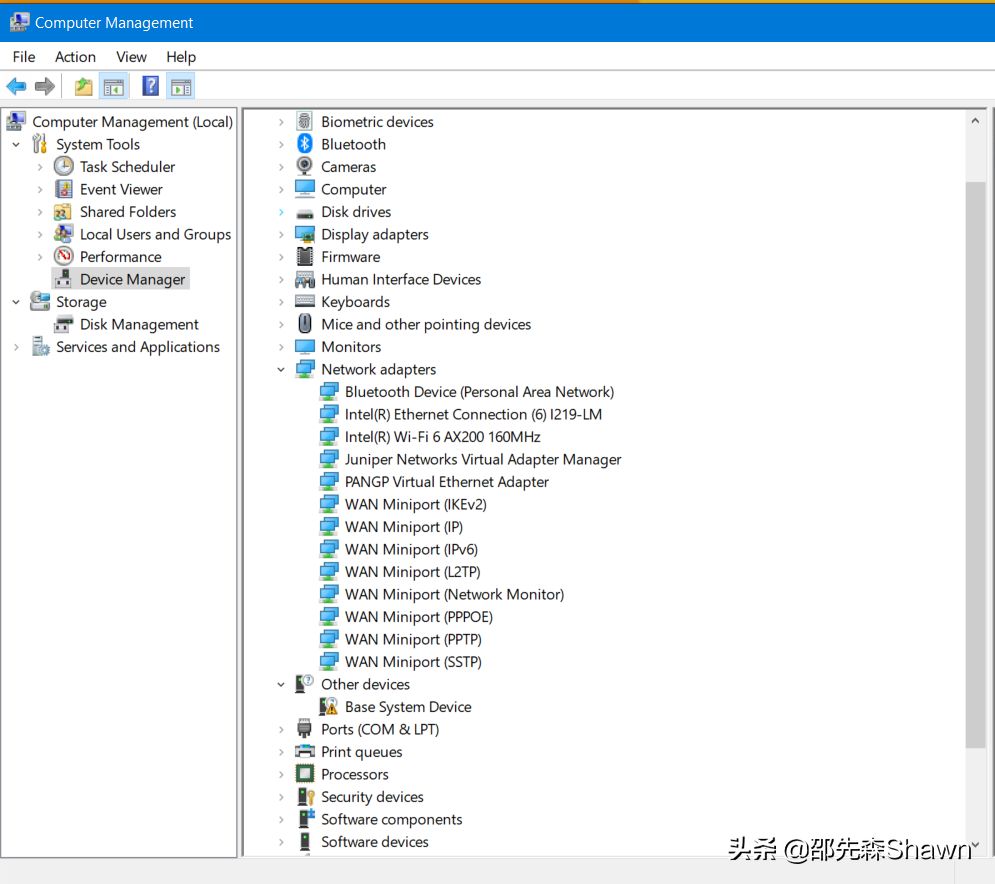Click the Event Viewer icon
This screenshot has width=995, height=884.
63,189
